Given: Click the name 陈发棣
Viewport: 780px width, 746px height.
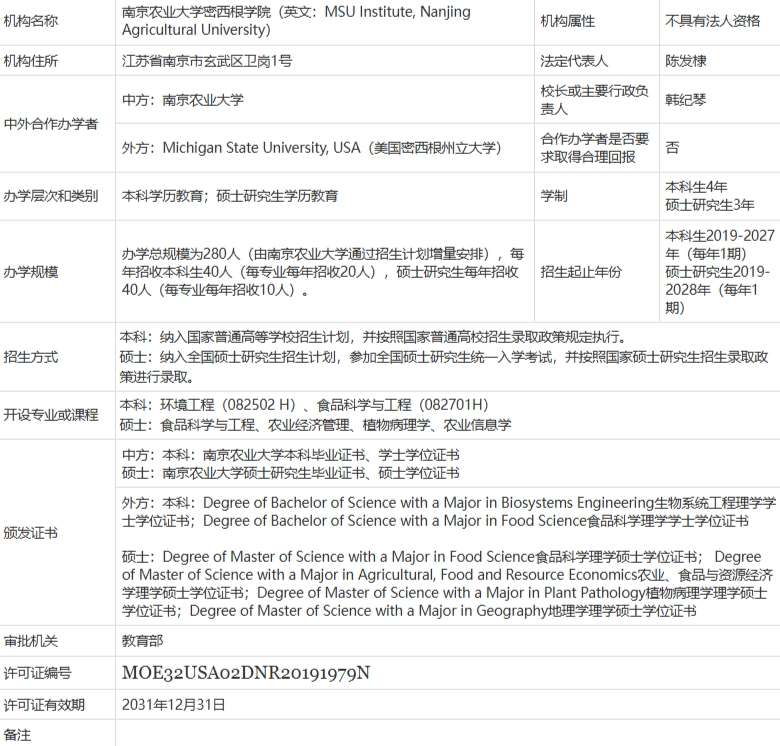Looking at the screenshot, I should (685, 61).
